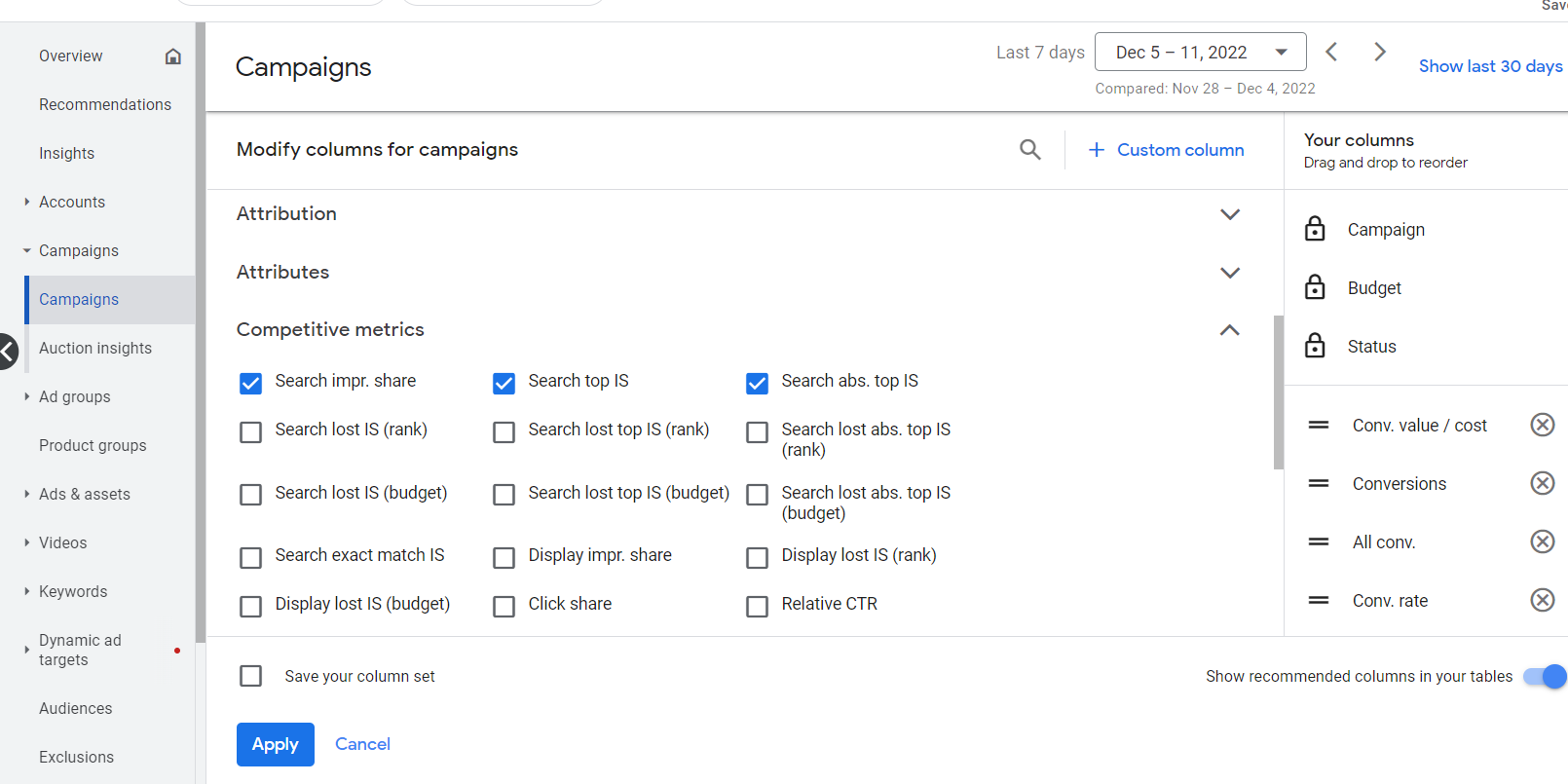The image size is (1568, 784).
Task: Click the column list scrollbar
Action: [x=1278, y=392]
